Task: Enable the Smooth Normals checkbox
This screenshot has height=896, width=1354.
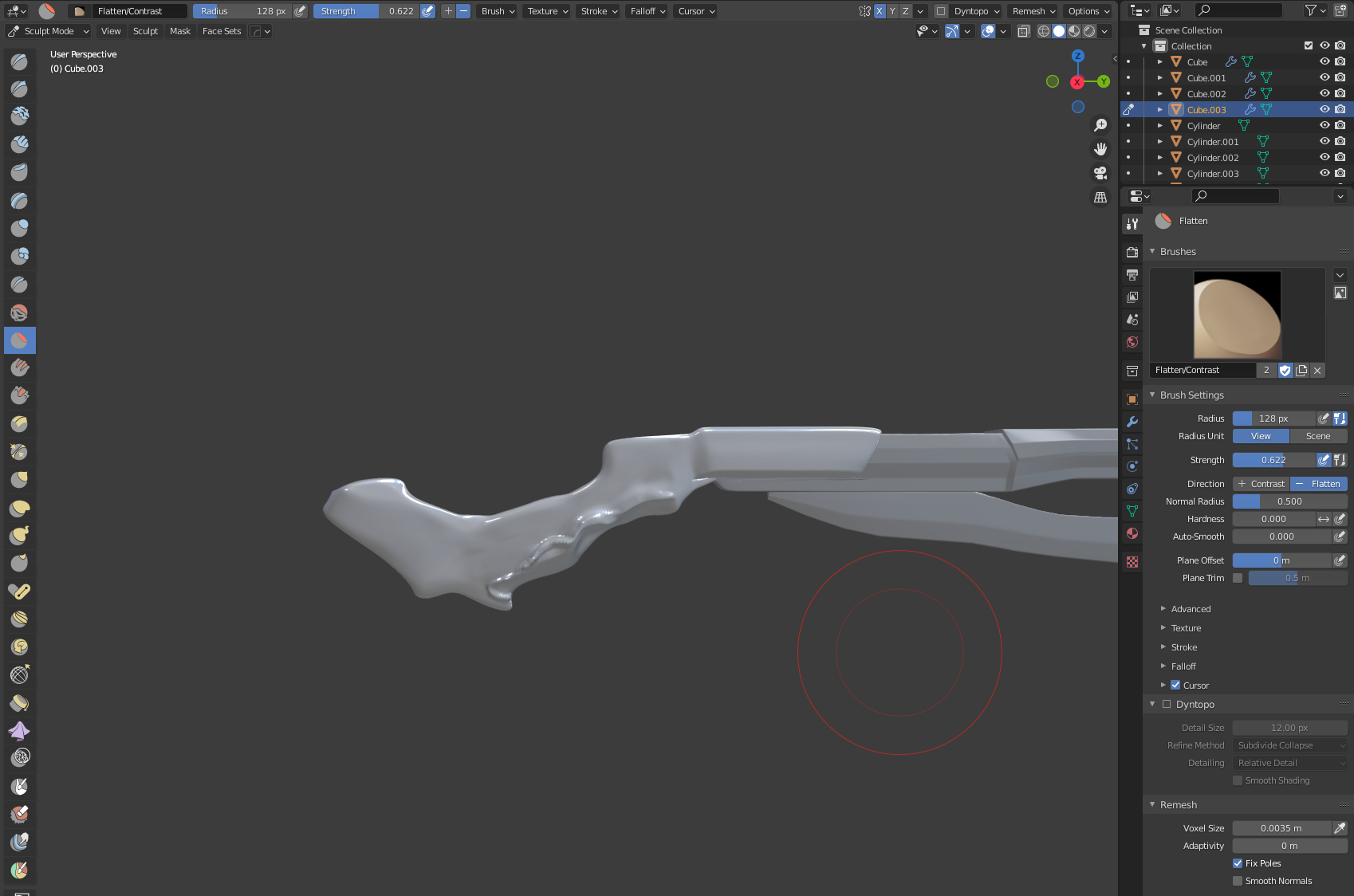Action: pyautogui.click(x=1238, y=881)
